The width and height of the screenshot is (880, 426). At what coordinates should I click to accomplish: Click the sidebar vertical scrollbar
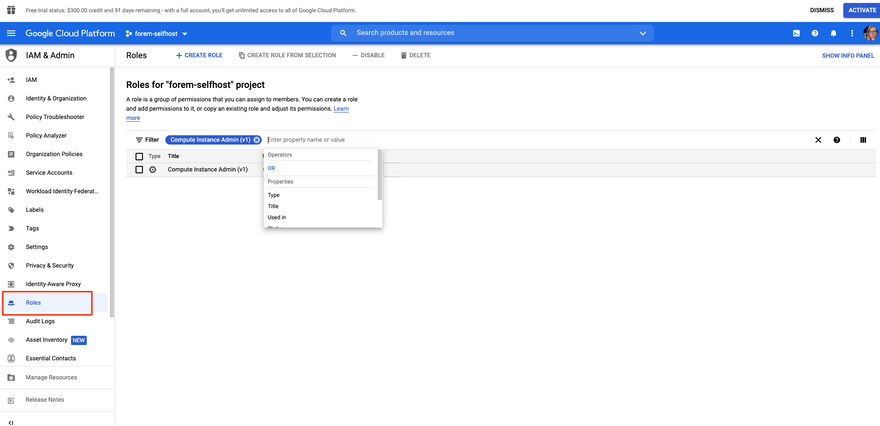[x=112, y=193]
